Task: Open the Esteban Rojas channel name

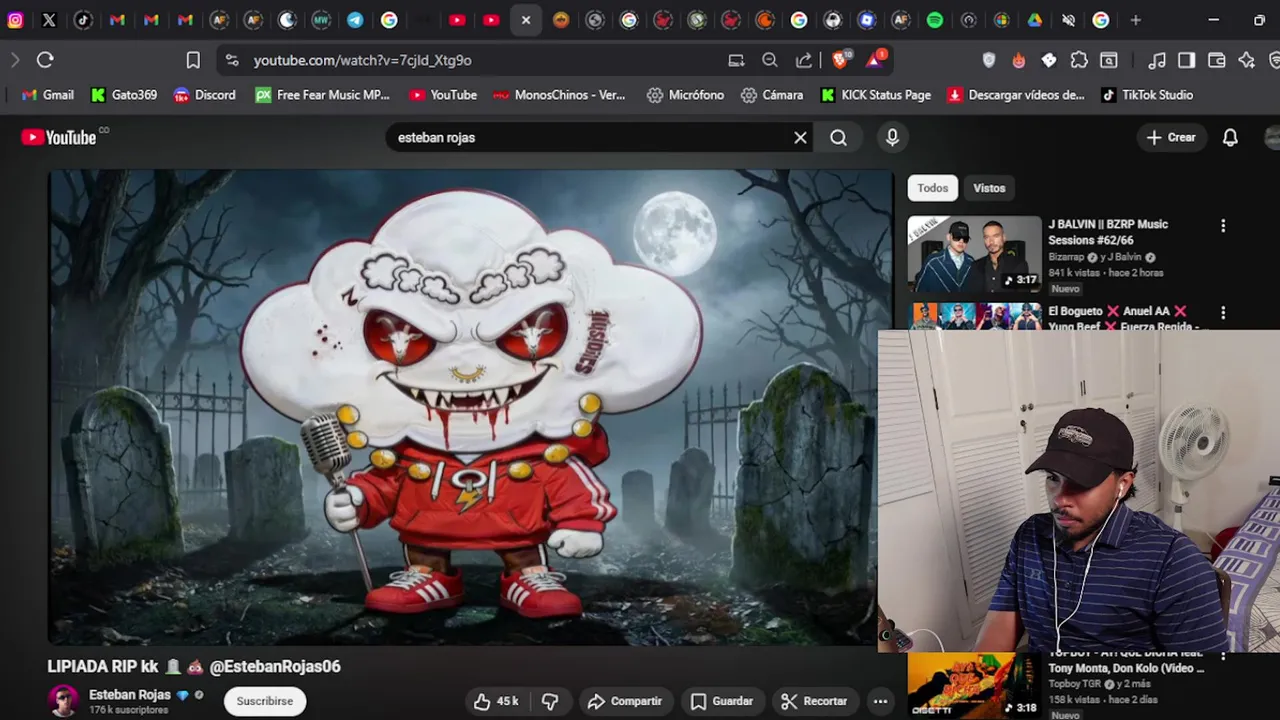Action: pos(130,694)
